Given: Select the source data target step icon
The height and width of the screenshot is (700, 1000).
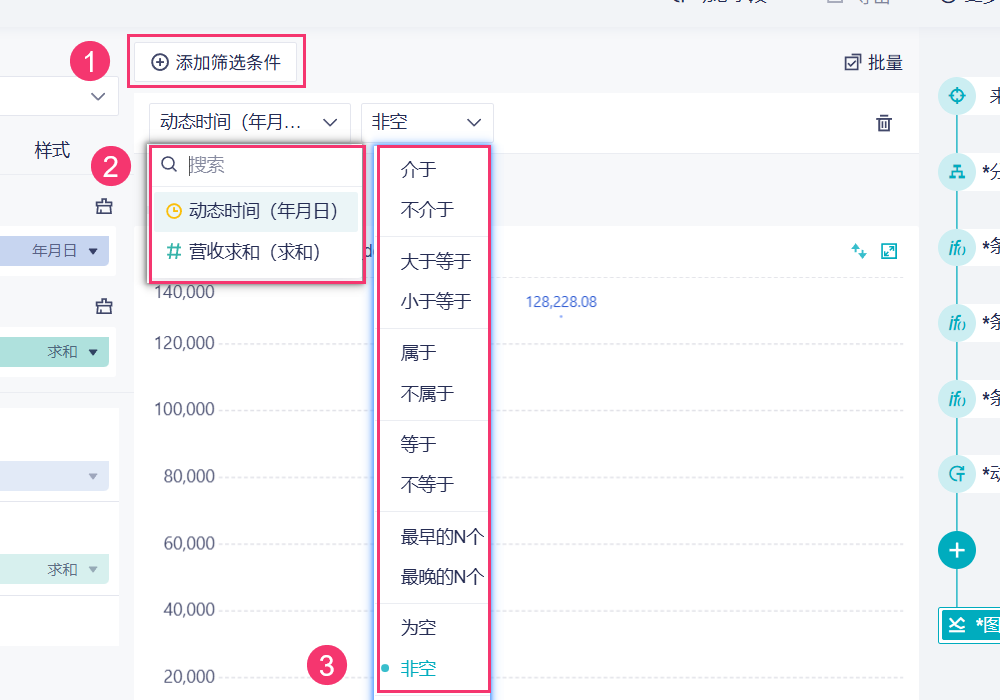Looking at the screenshot, I should coord(957,96).
